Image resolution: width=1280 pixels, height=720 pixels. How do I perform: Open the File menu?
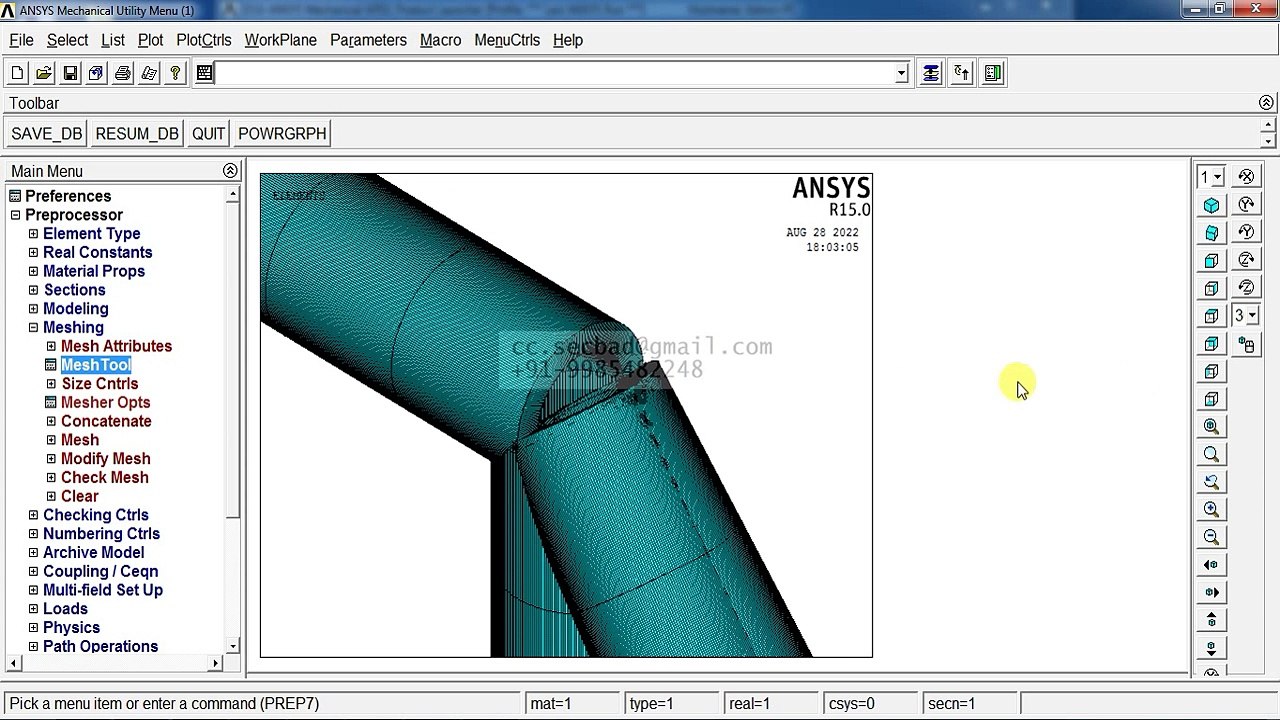tap(21, 40)
